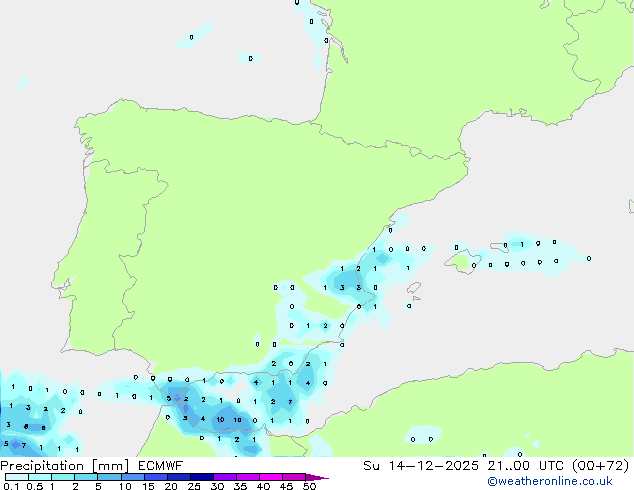
Task: Click the legend swatch between 40 and 45
Action: (x=271, y=477)
